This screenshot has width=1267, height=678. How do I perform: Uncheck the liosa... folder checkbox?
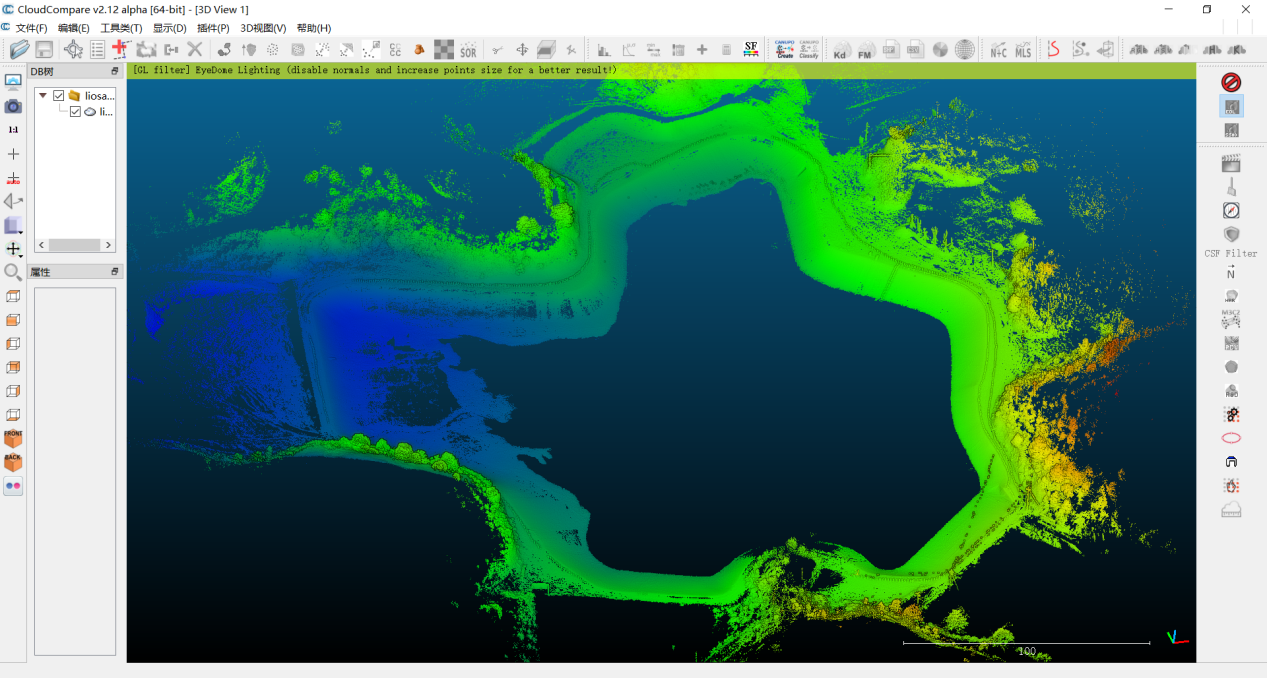coord(59,96)
